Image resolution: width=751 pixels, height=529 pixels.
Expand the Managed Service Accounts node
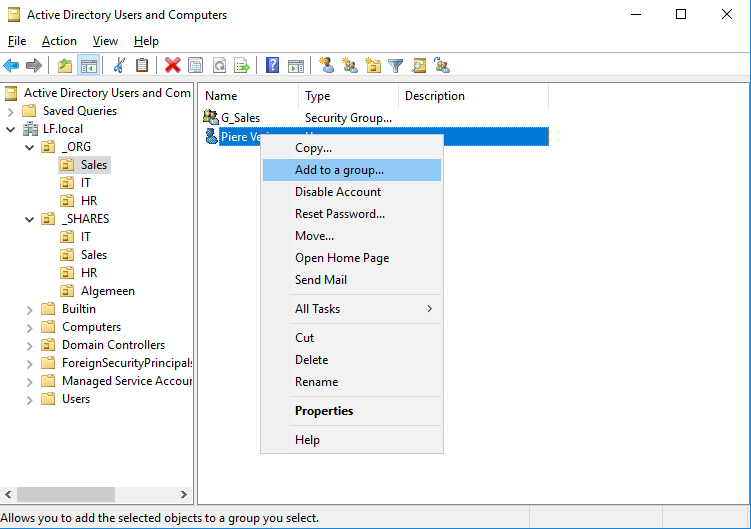click(x=30, y=382)
